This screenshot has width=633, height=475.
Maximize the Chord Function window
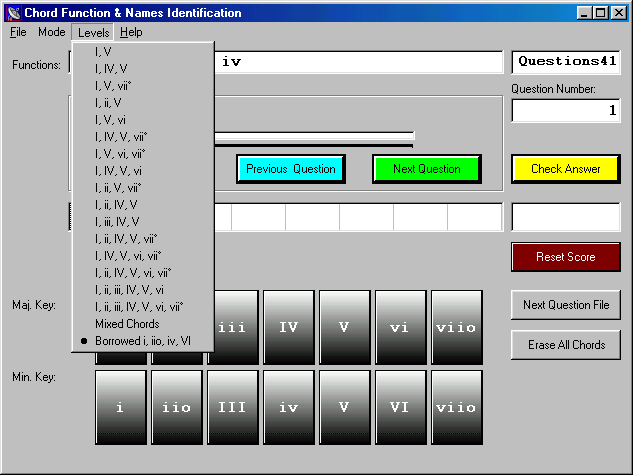tap(600, 13)
